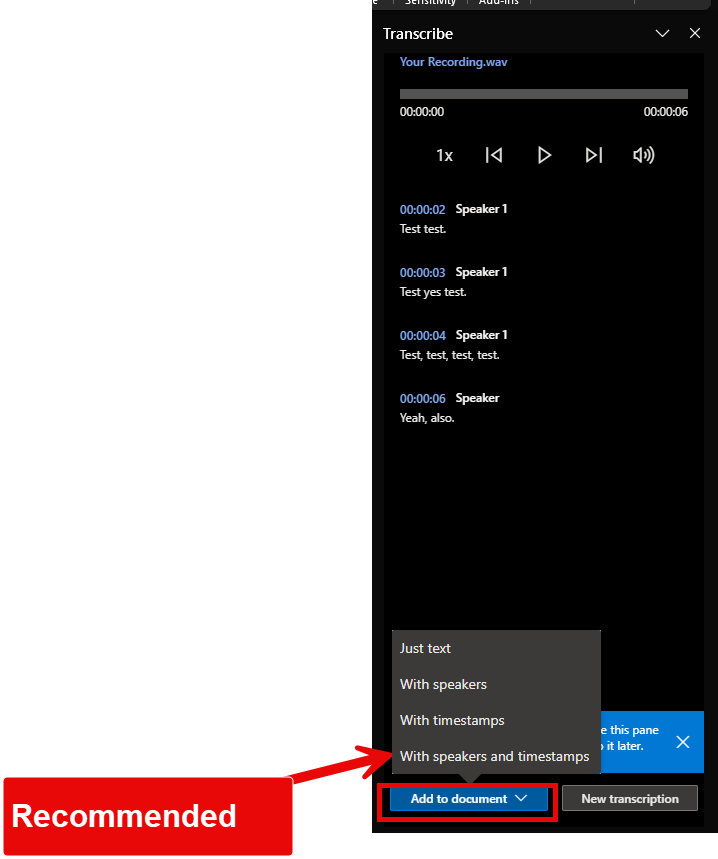Select With speakers and timestamps

(x=494, y=756)
